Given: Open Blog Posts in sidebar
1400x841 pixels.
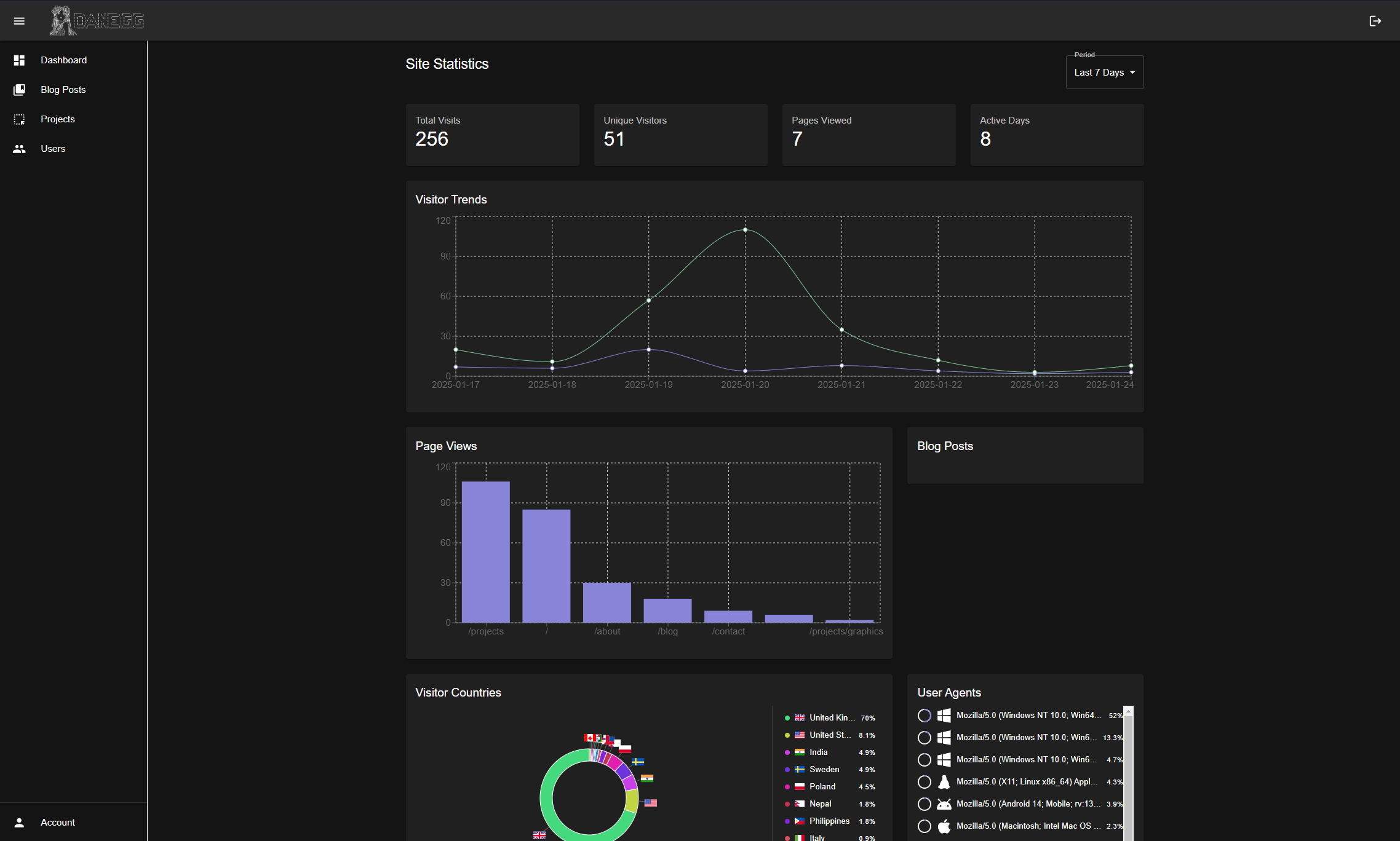Looking at the screenshot, I should pos(63,90).
